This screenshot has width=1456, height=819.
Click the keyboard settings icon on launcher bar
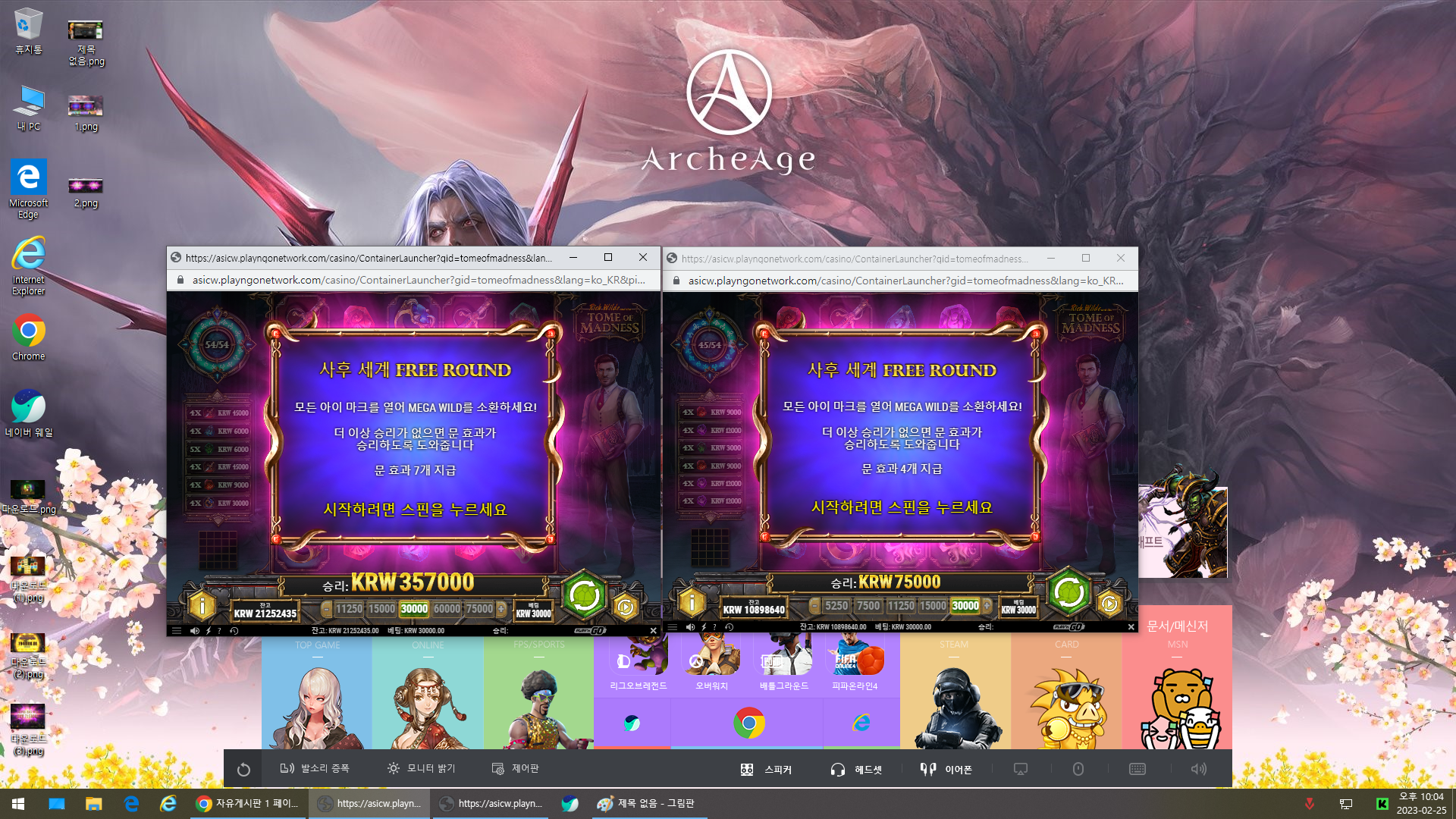click(1137, 769)
